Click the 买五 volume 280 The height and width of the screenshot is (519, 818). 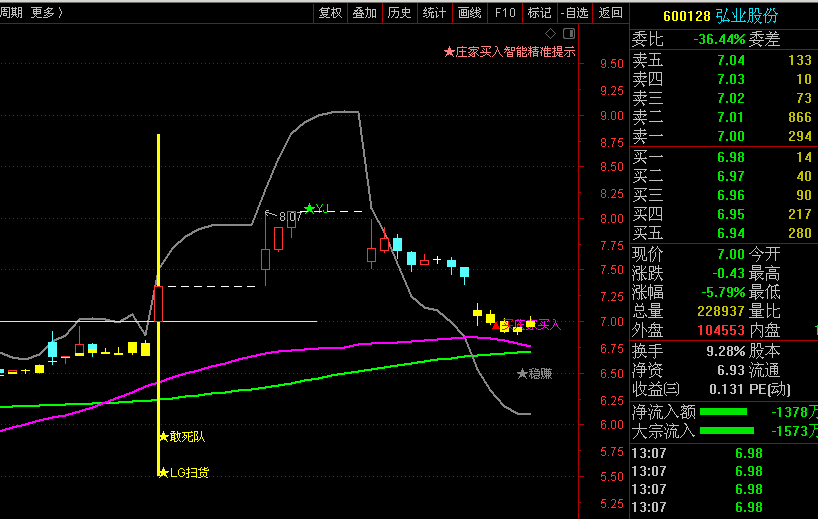tap(800, 233)
